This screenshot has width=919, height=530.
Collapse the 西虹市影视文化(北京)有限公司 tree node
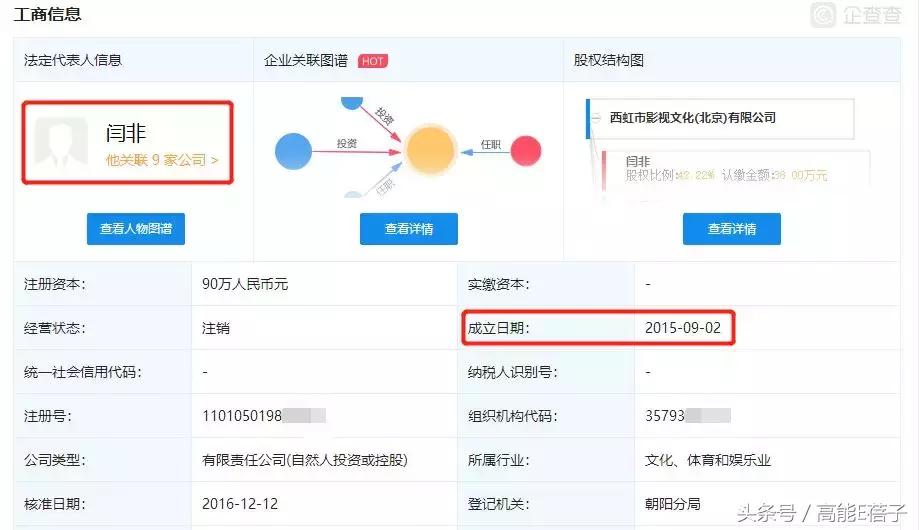[x=596, y=118]
